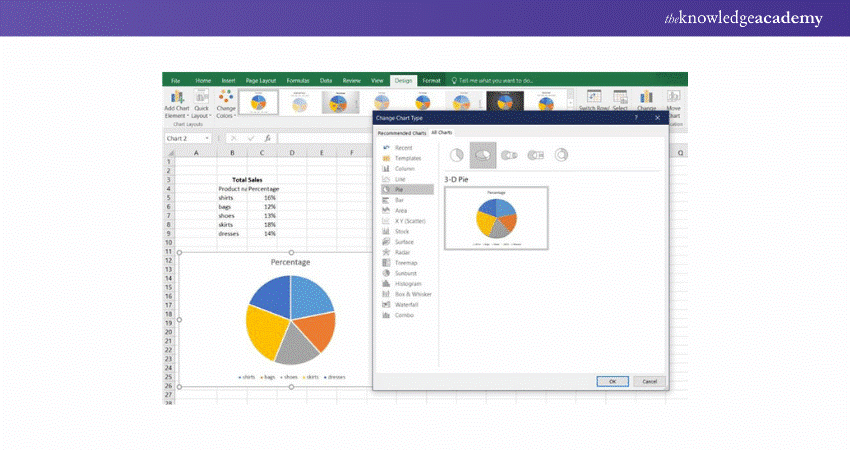Click the Move Chart icon in ribbon

pos(674,101)
